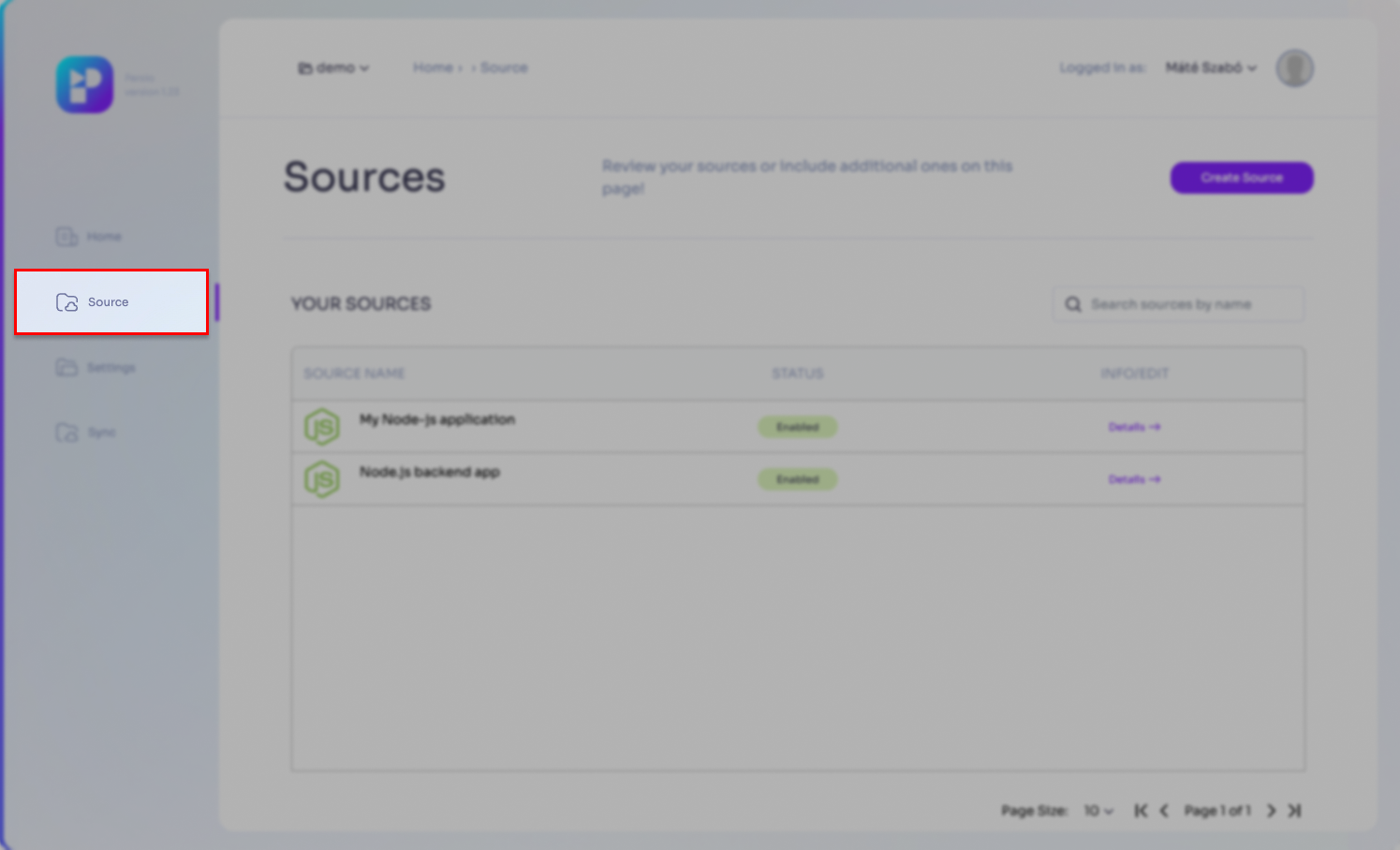Click the Node.js icon for My Node-js application
This screenshot has width=1400, height=850.
coord(321,427)
